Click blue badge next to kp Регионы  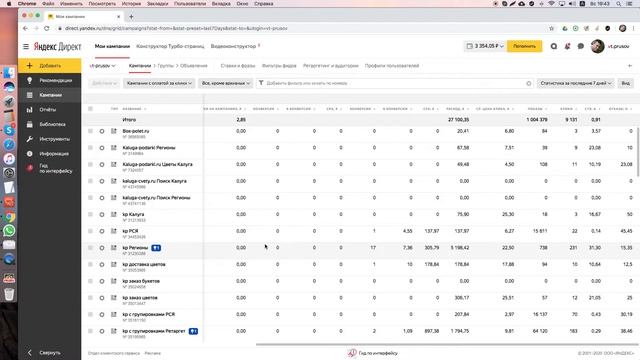pyautogui.click(x=156, y=248)
